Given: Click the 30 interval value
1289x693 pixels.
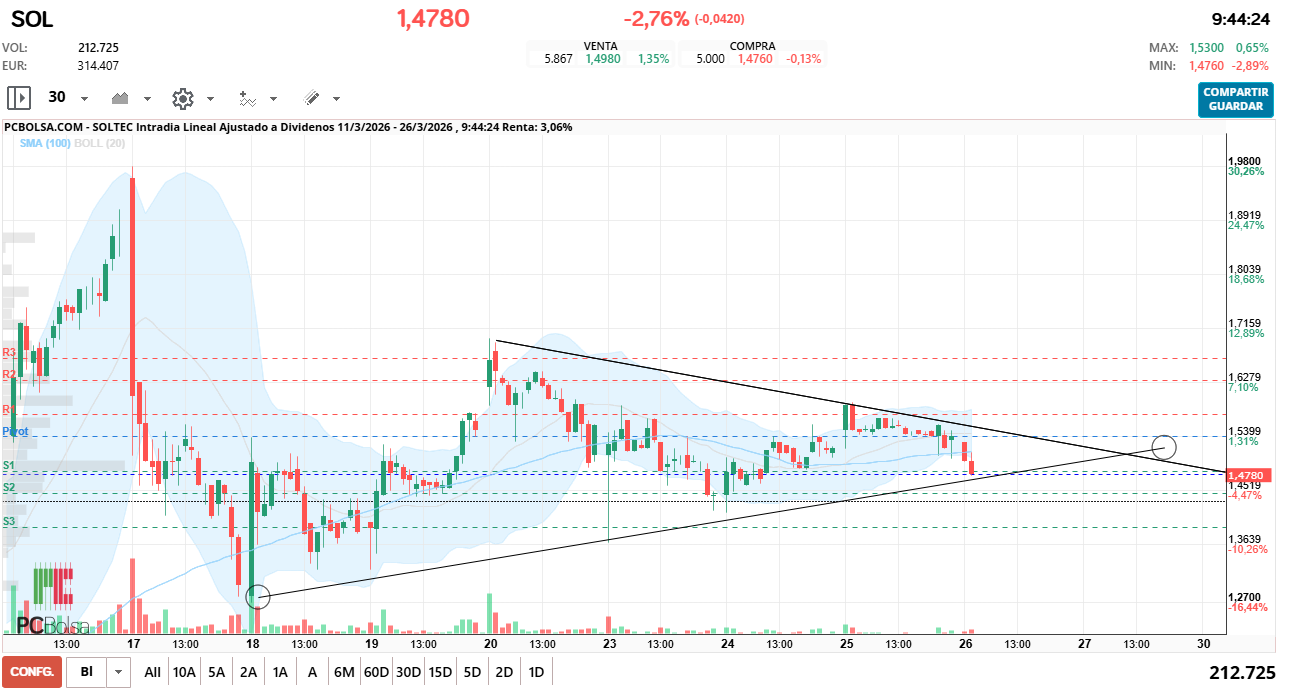Looking at the screenshot, I should (x=57, y=98).
